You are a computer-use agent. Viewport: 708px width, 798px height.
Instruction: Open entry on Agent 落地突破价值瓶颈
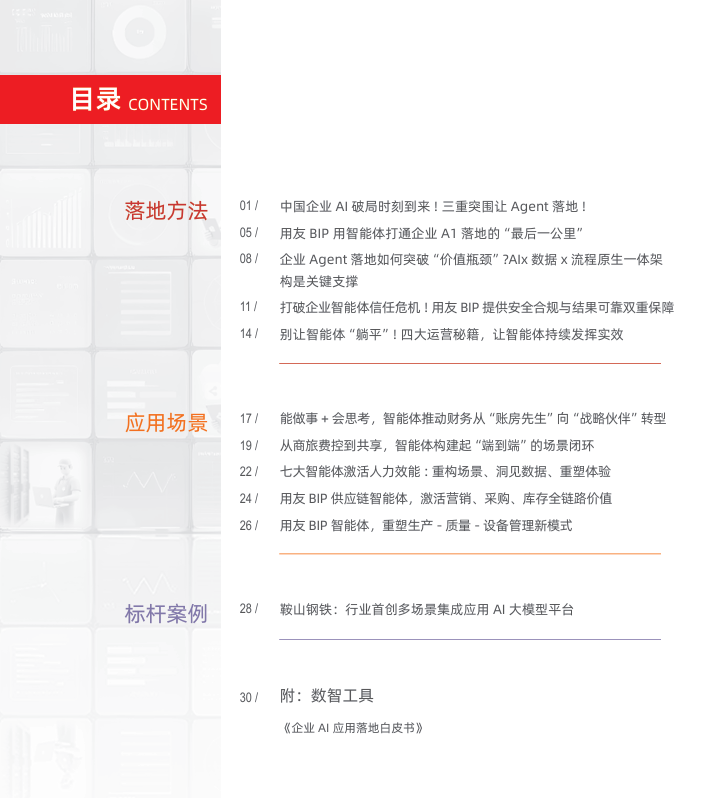(x=470, y=269)
